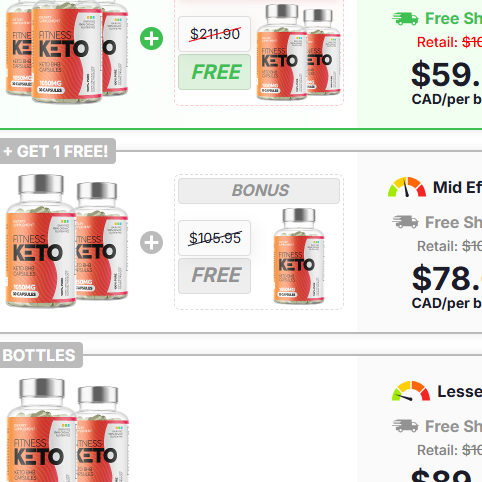The width and height of the screenshot is (482, 482).
Task: Click the single bonus Keto bottle image
Action: [x=299, y=256]
